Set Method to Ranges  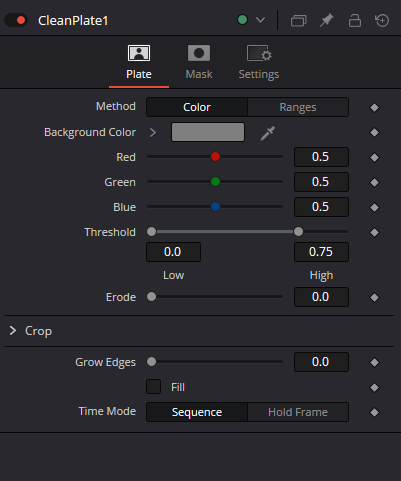(x=298, y=107)
